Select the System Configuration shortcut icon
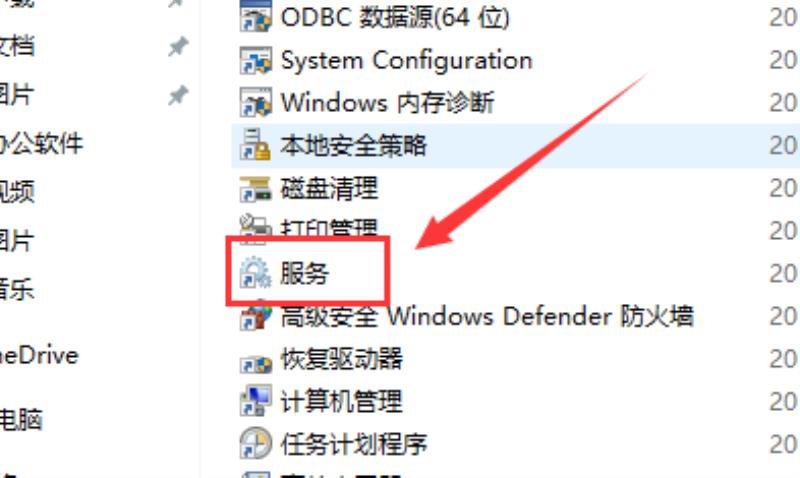The width and height of the screenshot is (800, 478). tap(256, 60)
